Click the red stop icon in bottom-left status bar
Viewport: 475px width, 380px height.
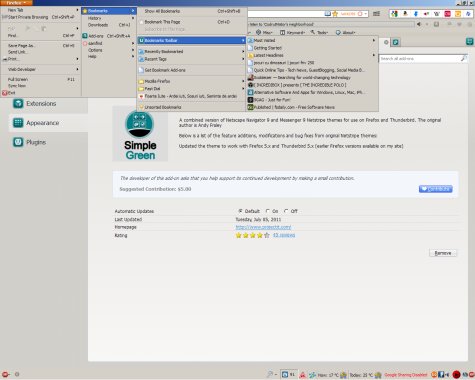[5, 374]
